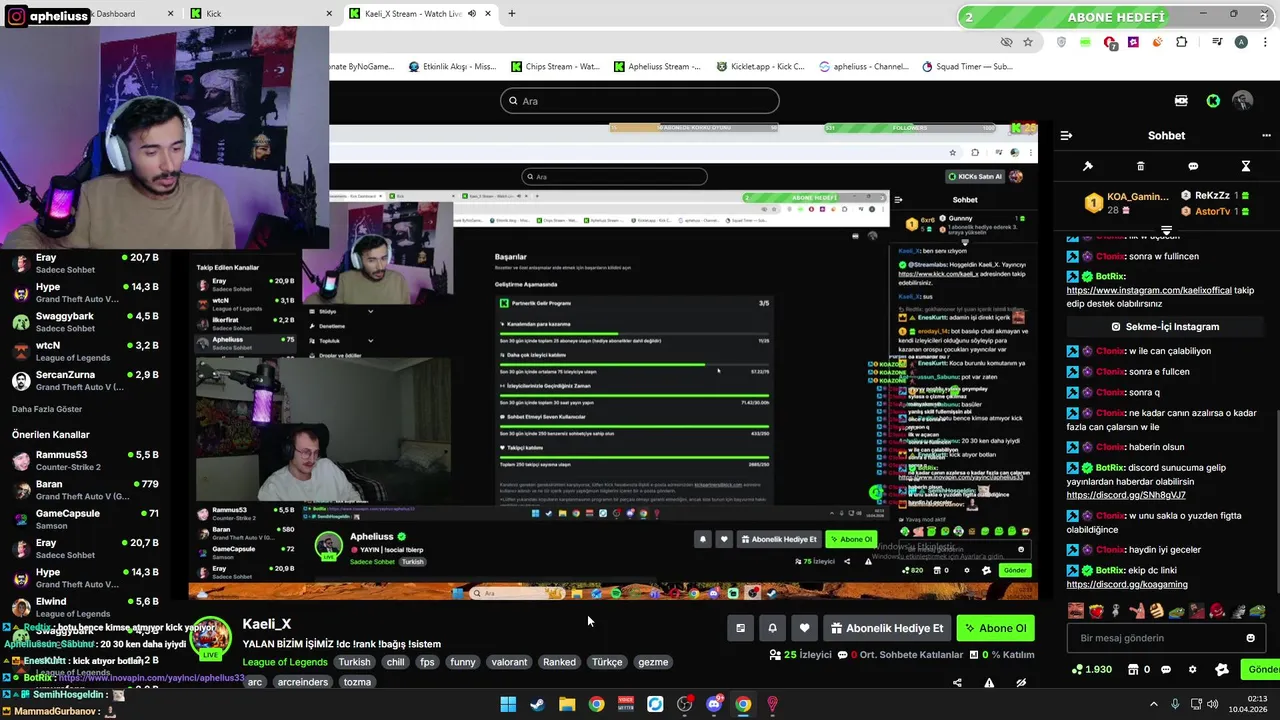
Task: Click the speech bubble icon in chat toolbar
Action: pyautogui.click(x=1193, y=166)
